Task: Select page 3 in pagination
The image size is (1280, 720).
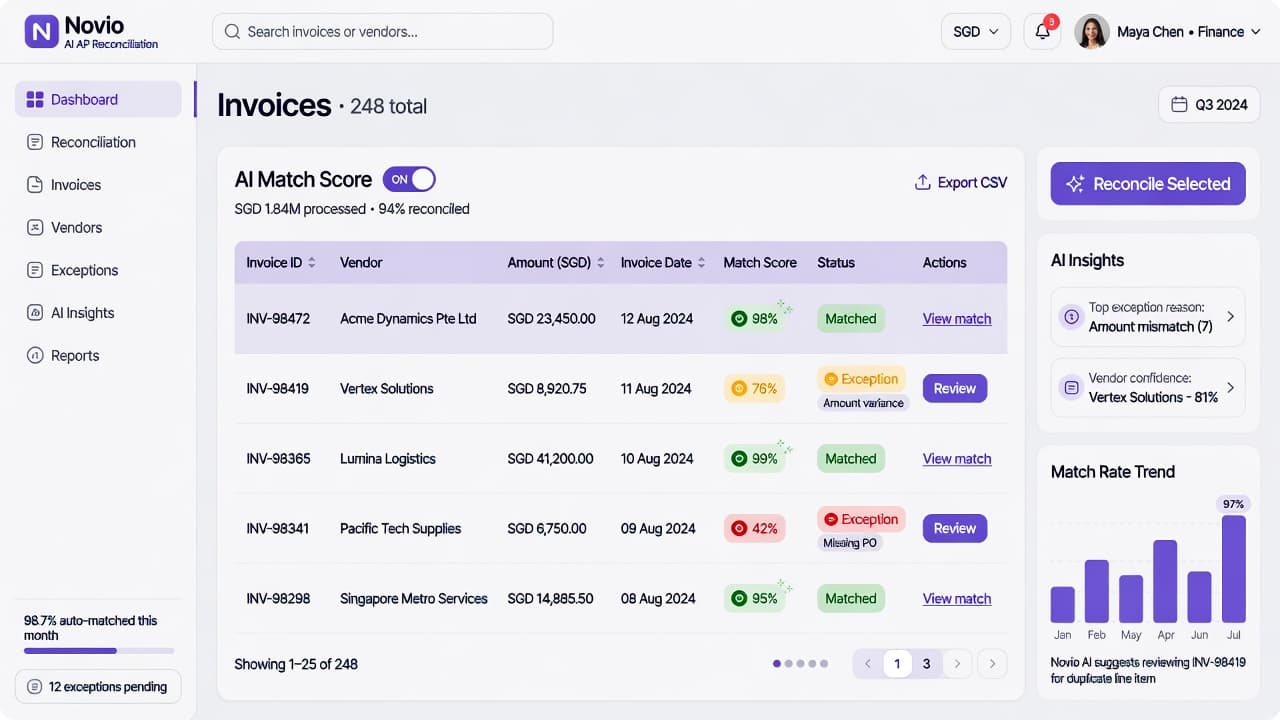Action: (x=927, y=664)
